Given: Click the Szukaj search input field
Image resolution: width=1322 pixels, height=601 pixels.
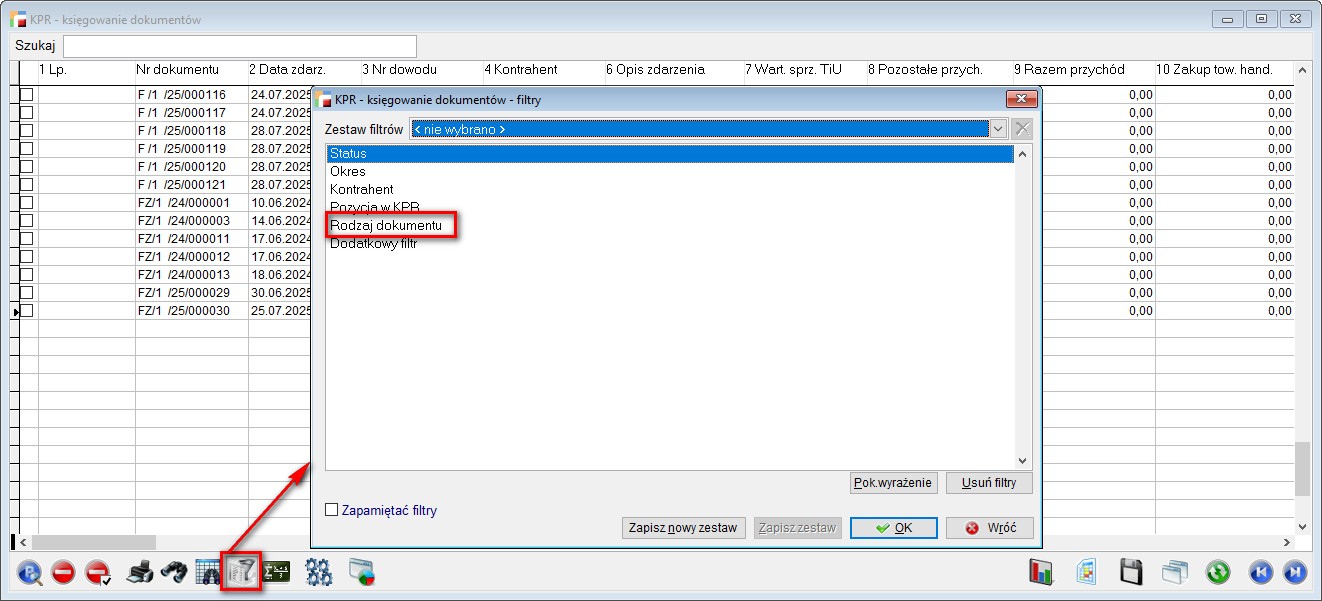Looking at the screenshot, I should coord(240,46).
